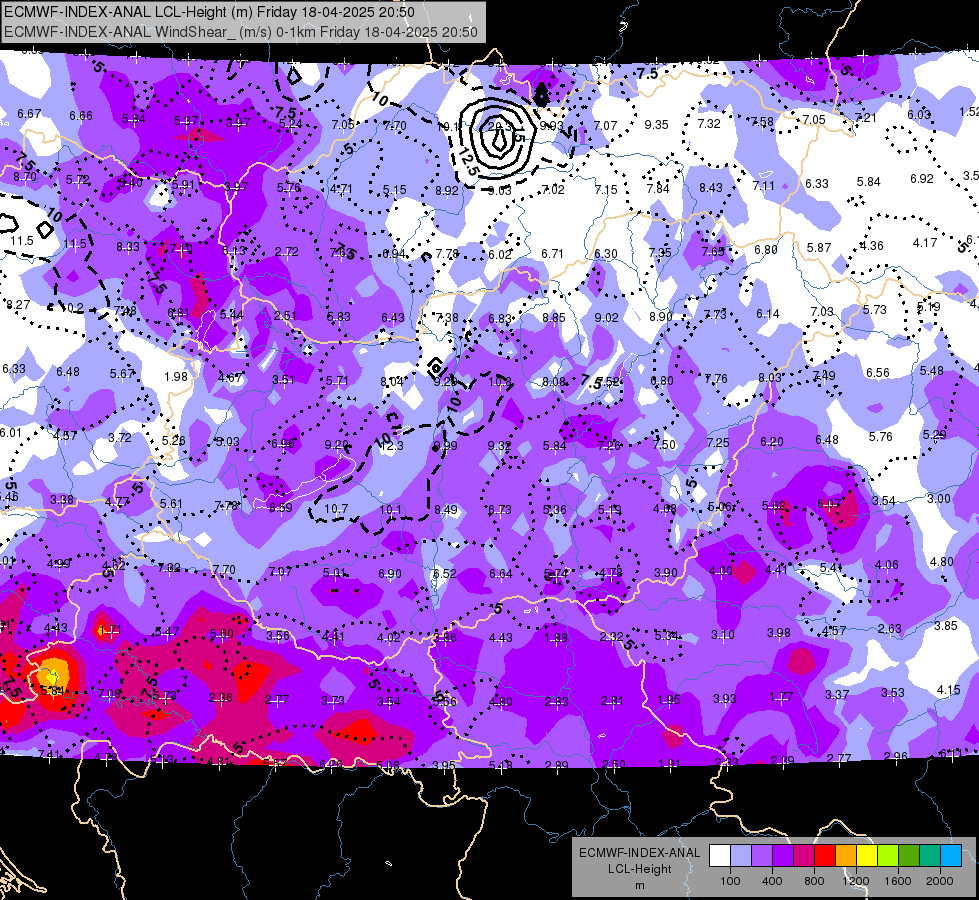979x900 pixels.
Task: Click the map value 2.36
Action: 220,698
